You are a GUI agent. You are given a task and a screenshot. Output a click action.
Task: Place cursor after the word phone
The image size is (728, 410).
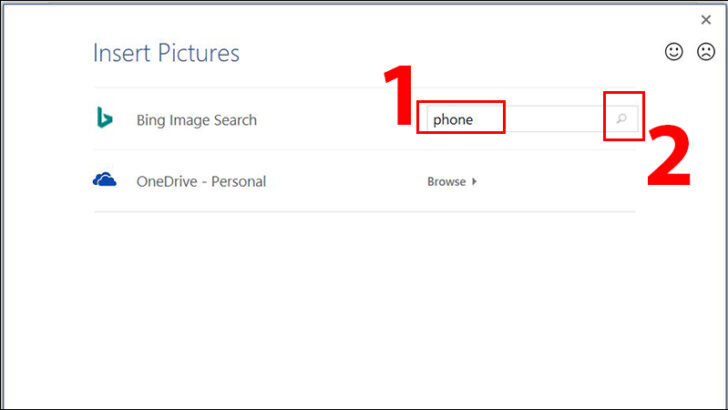pos(474,119)
